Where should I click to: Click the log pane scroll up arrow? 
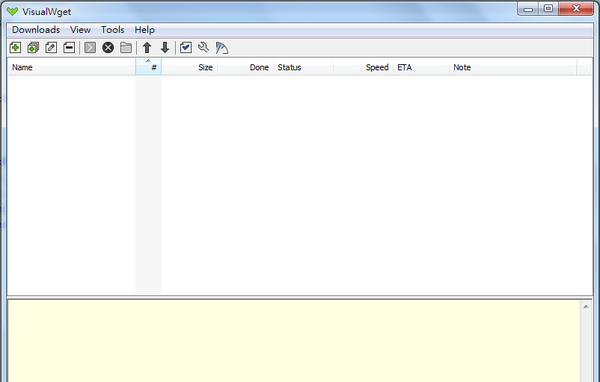click(586, 307)
